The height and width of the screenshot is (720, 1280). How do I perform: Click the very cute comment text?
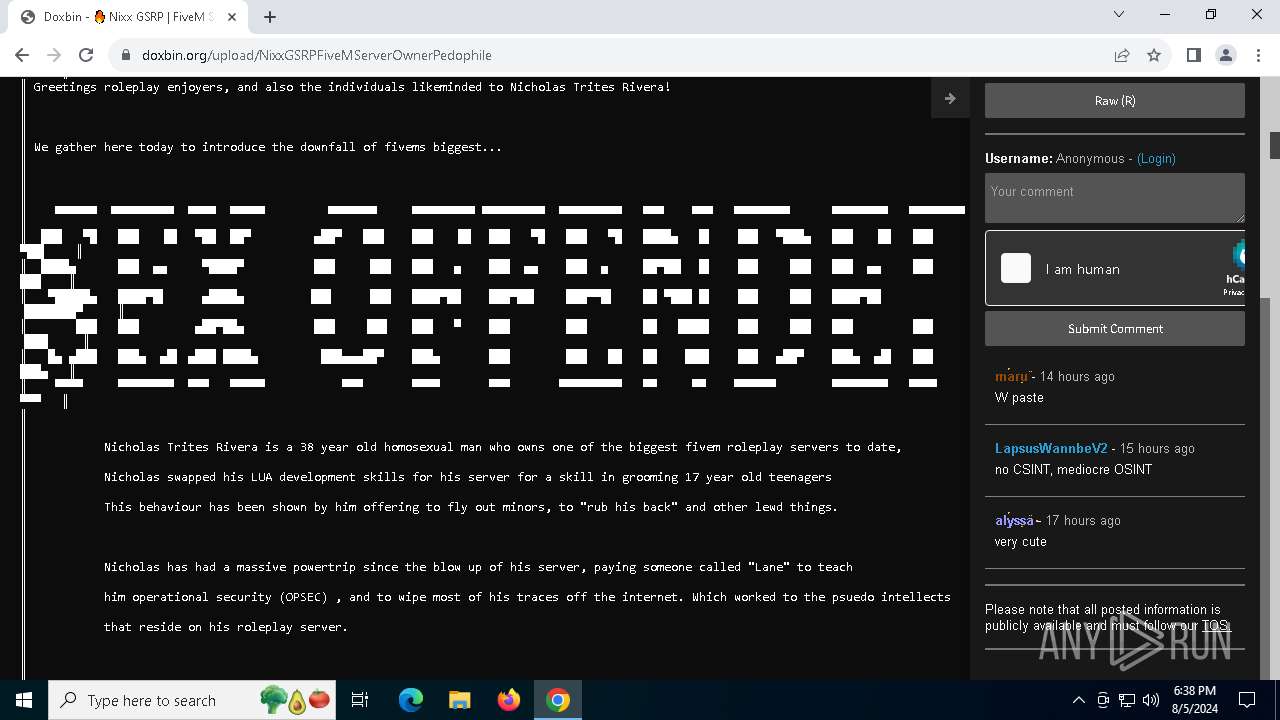(1021, 541)
